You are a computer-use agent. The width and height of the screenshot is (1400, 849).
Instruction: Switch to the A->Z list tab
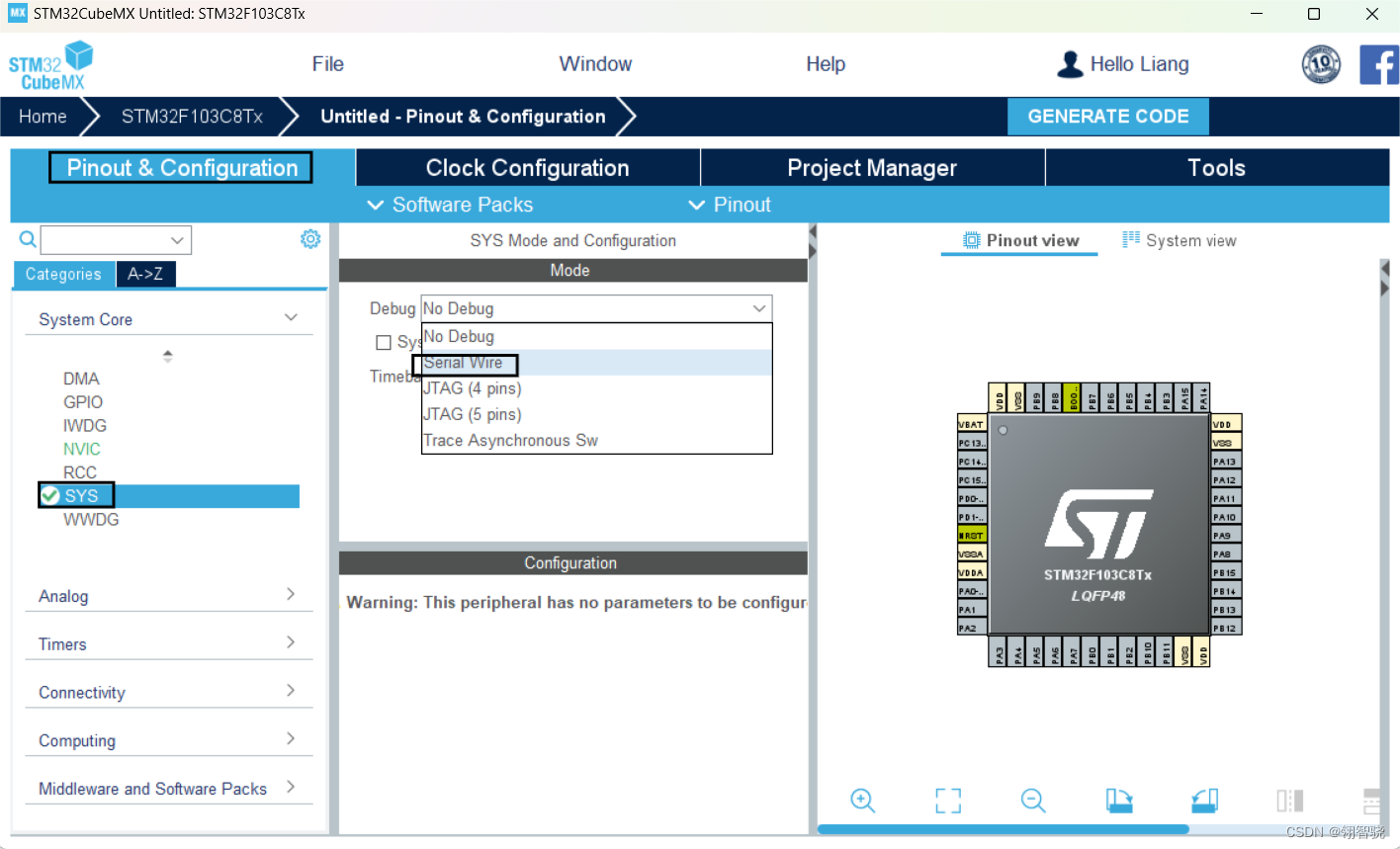coord(145,274)
